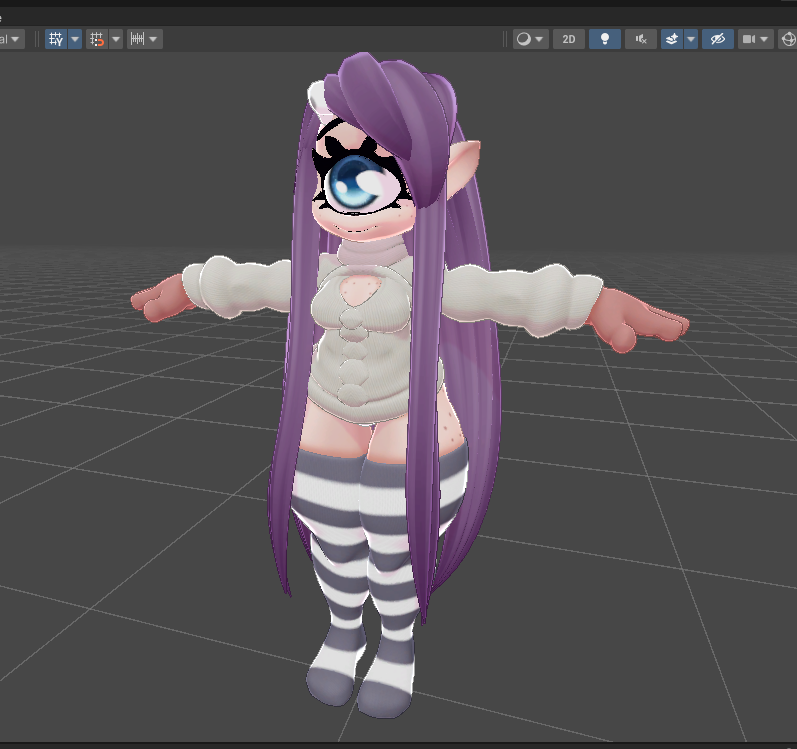Open grid snapping settings dropdown arrow

click(x=116, y=39)
